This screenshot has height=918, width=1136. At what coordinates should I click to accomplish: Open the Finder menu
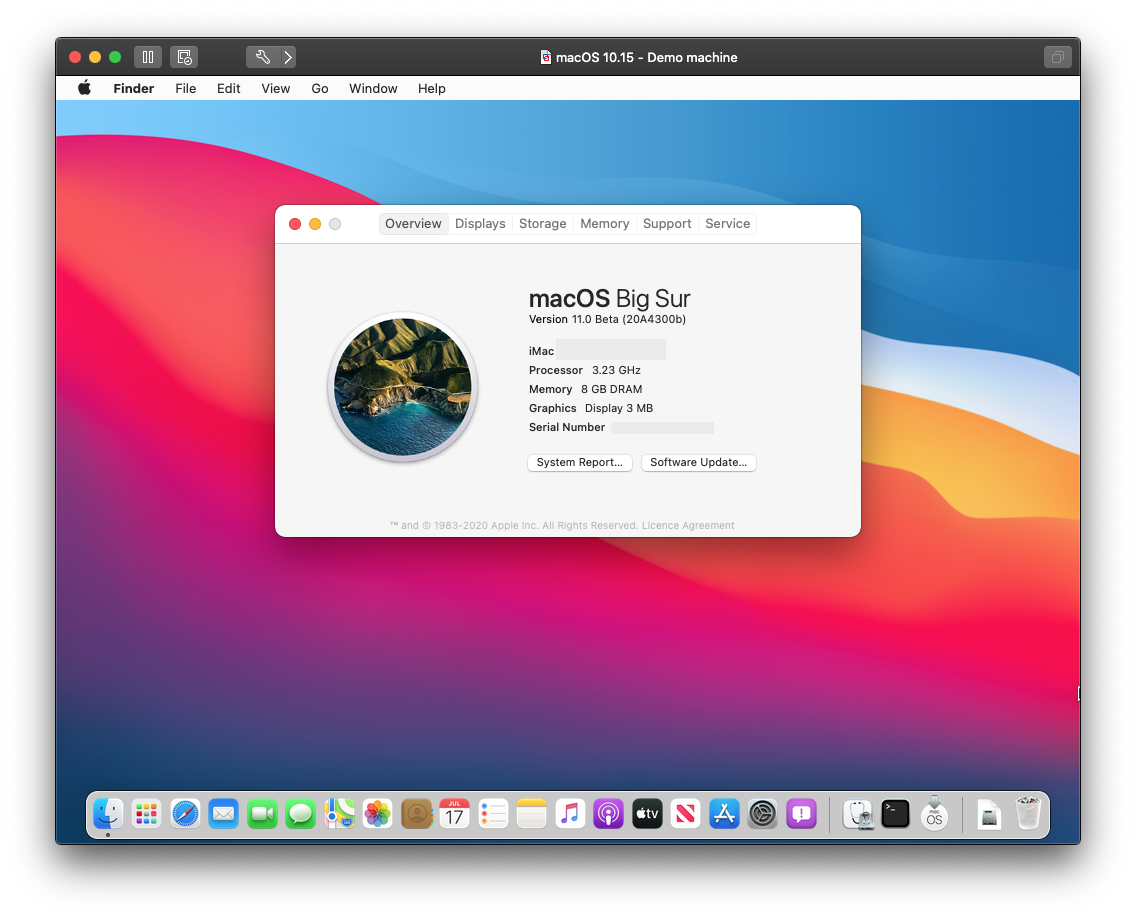point(133,88)
